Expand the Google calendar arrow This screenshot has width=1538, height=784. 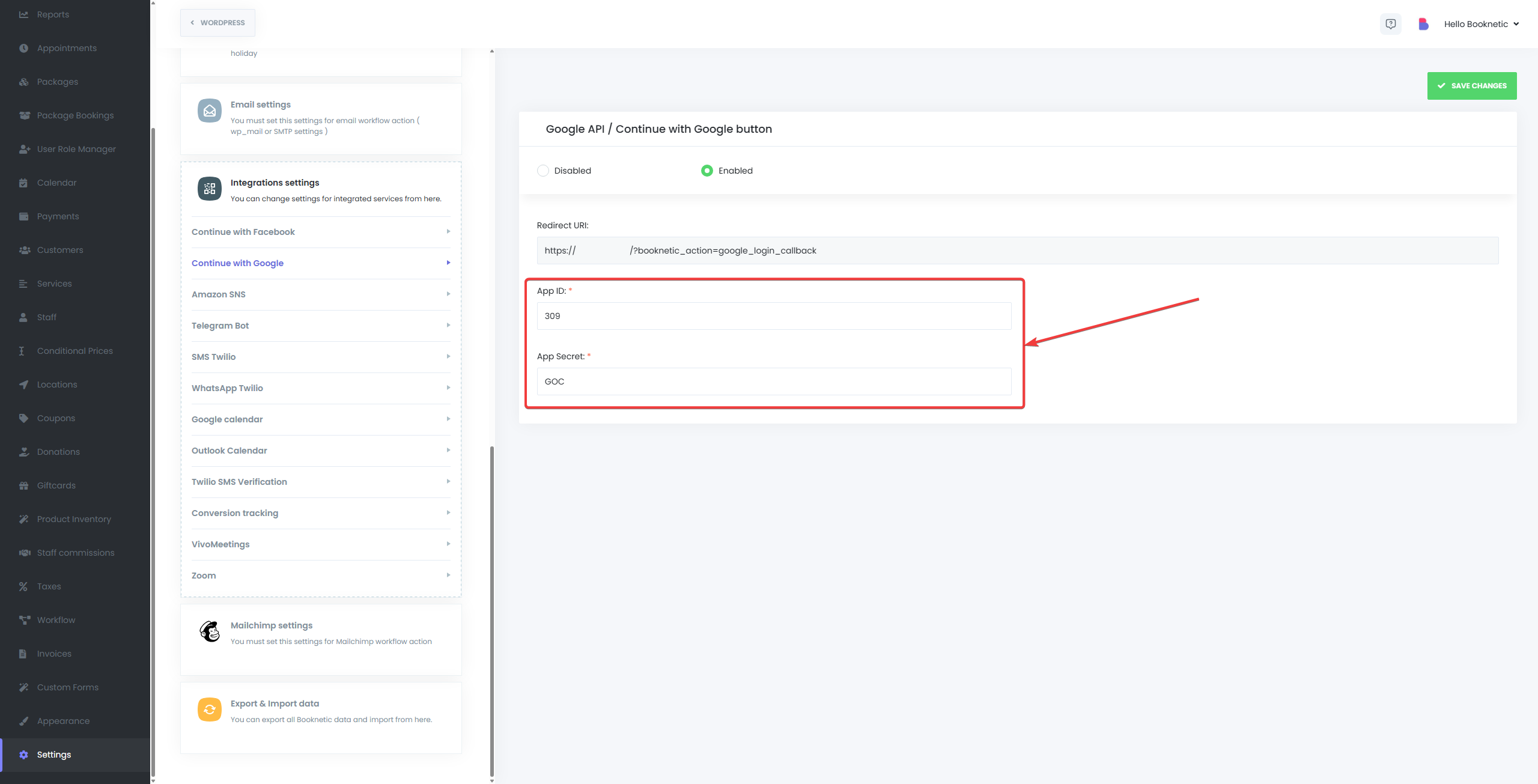448,419
